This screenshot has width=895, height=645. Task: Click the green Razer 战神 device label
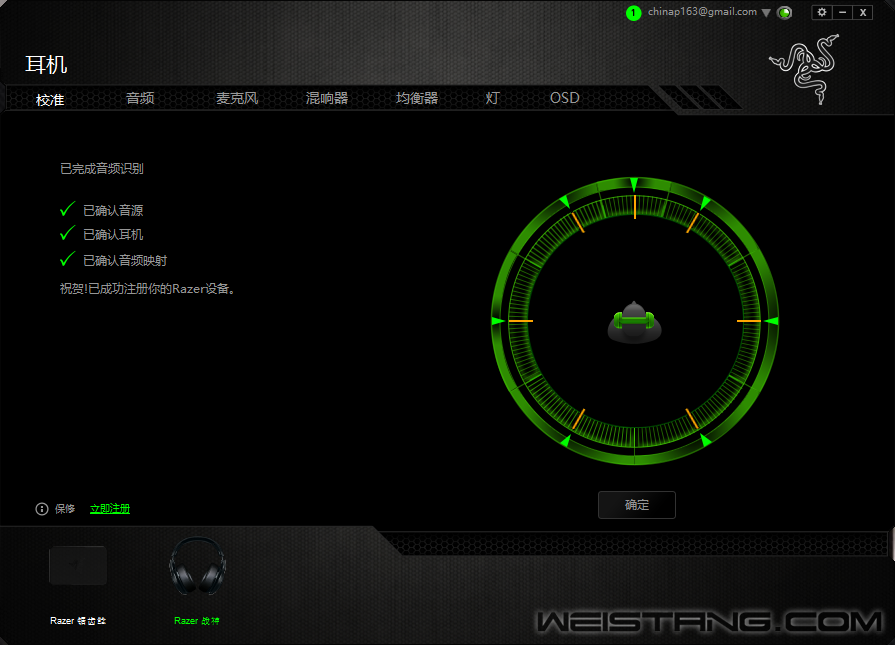[197, 621]
